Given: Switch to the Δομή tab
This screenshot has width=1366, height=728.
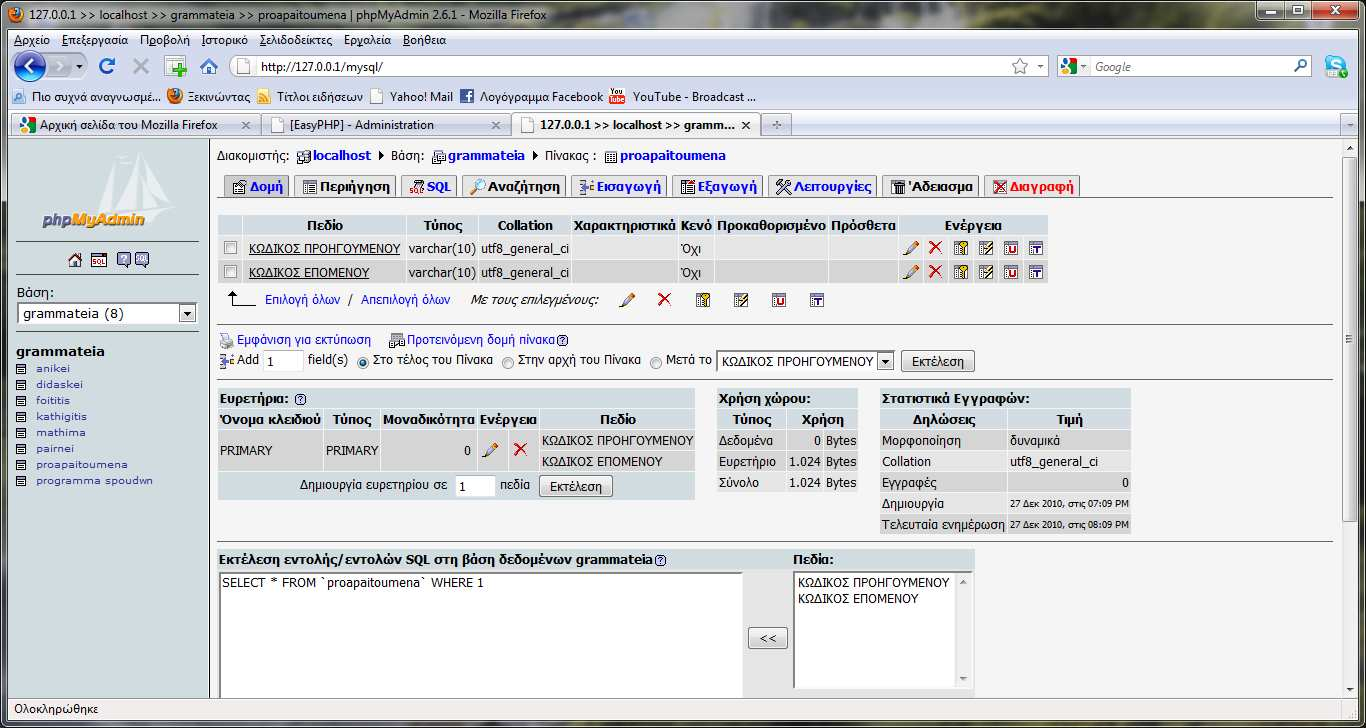Looking at the screenshot, I should (255, 187).
